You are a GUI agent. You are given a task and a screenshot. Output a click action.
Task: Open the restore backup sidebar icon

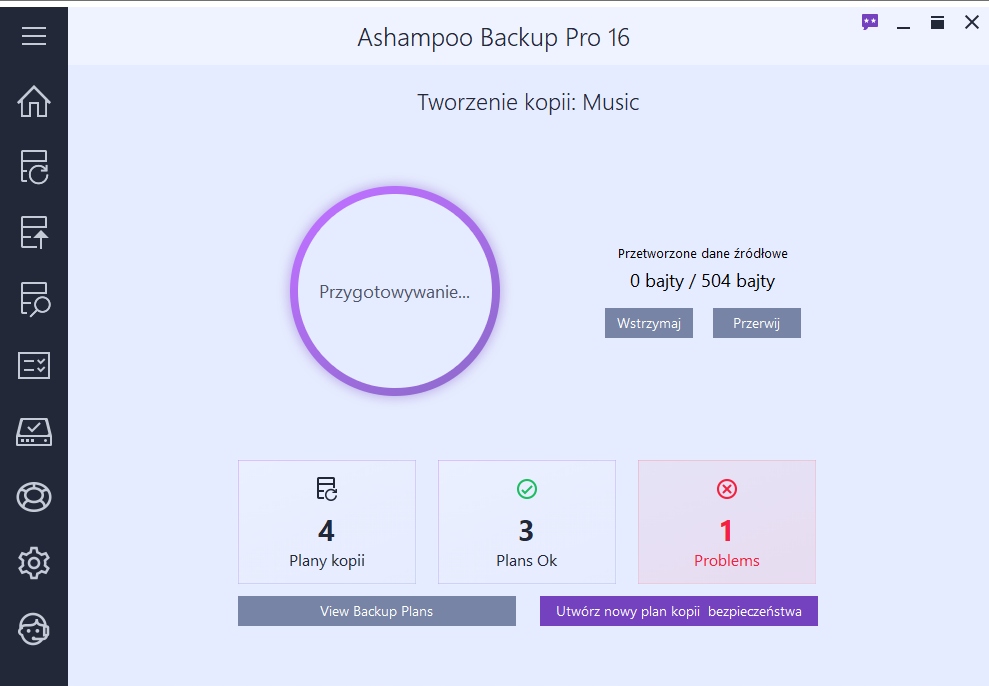pos(34,232)
